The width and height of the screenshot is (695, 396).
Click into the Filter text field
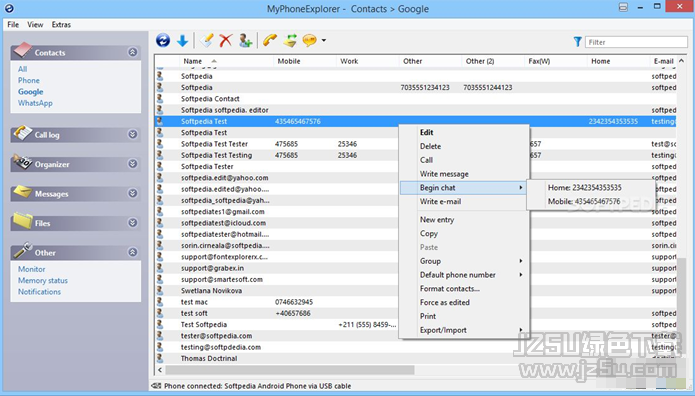coord(636,42)
